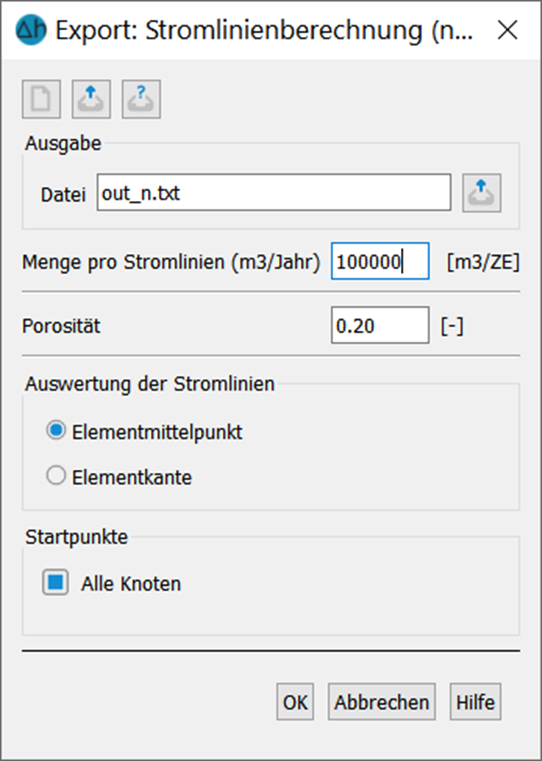Click the Datei field containing out_n.txt

point(274,193)
